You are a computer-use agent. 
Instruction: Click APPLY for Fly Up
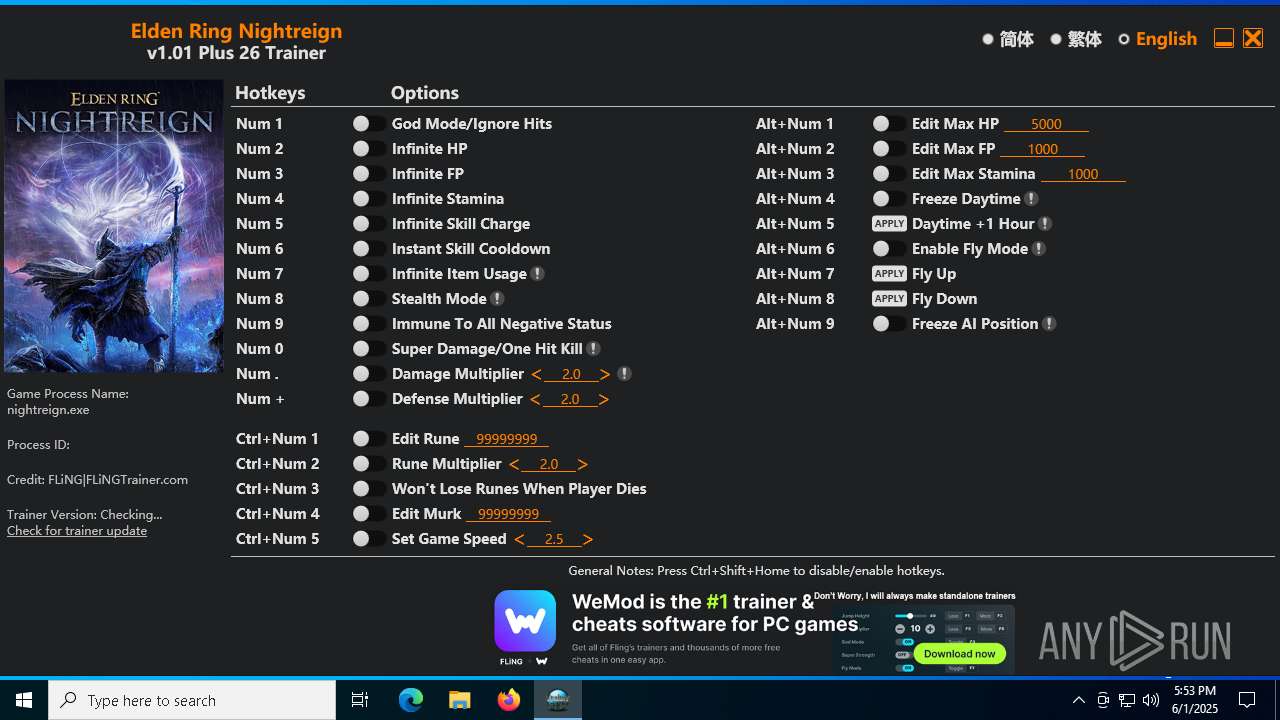click(889, 274)
